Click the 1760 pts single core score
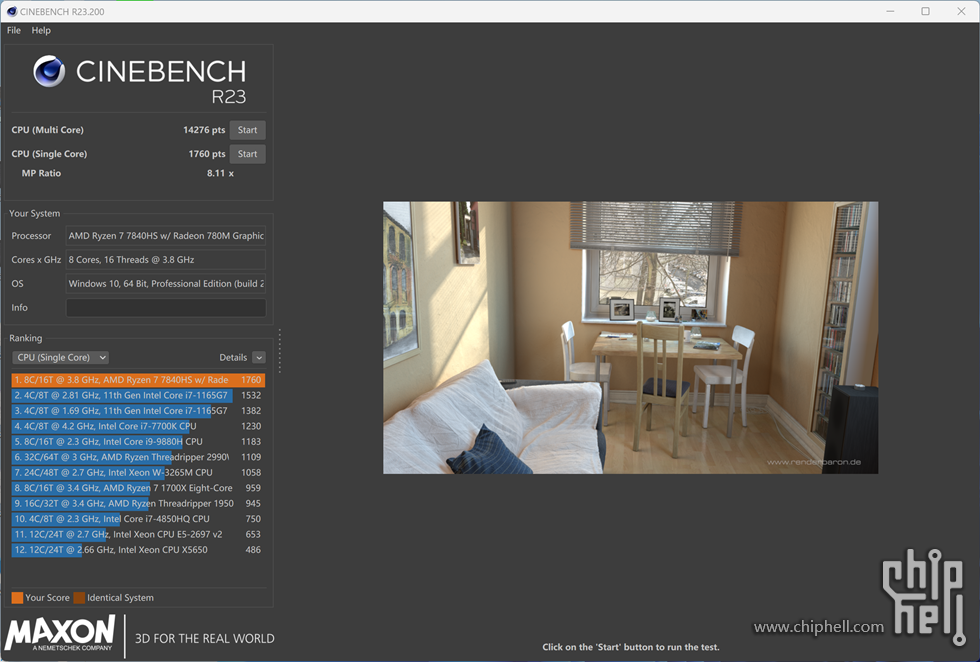 (207, 154)
